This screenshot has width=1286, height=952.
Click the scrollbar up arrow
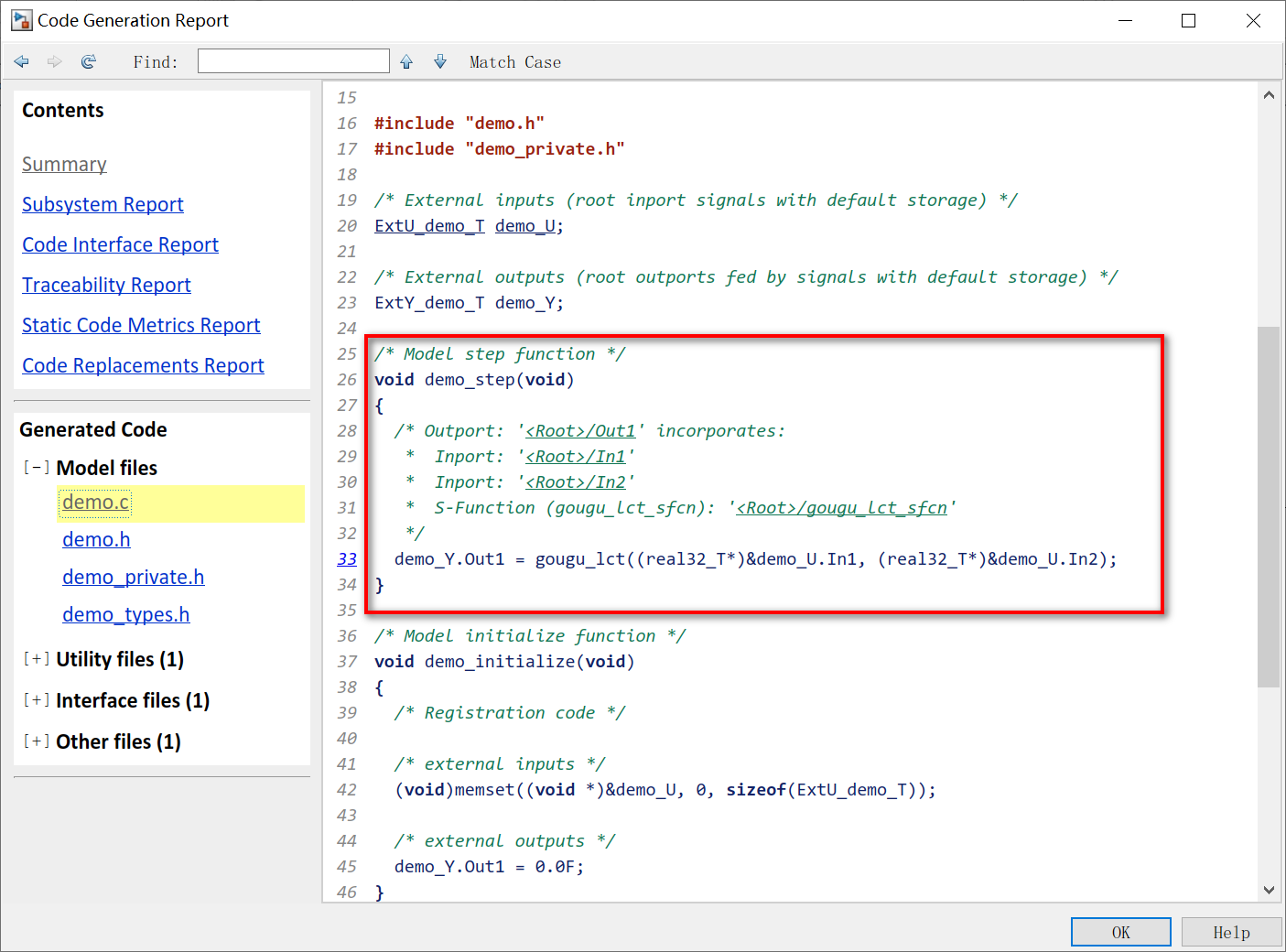(x=1269, y=94)
